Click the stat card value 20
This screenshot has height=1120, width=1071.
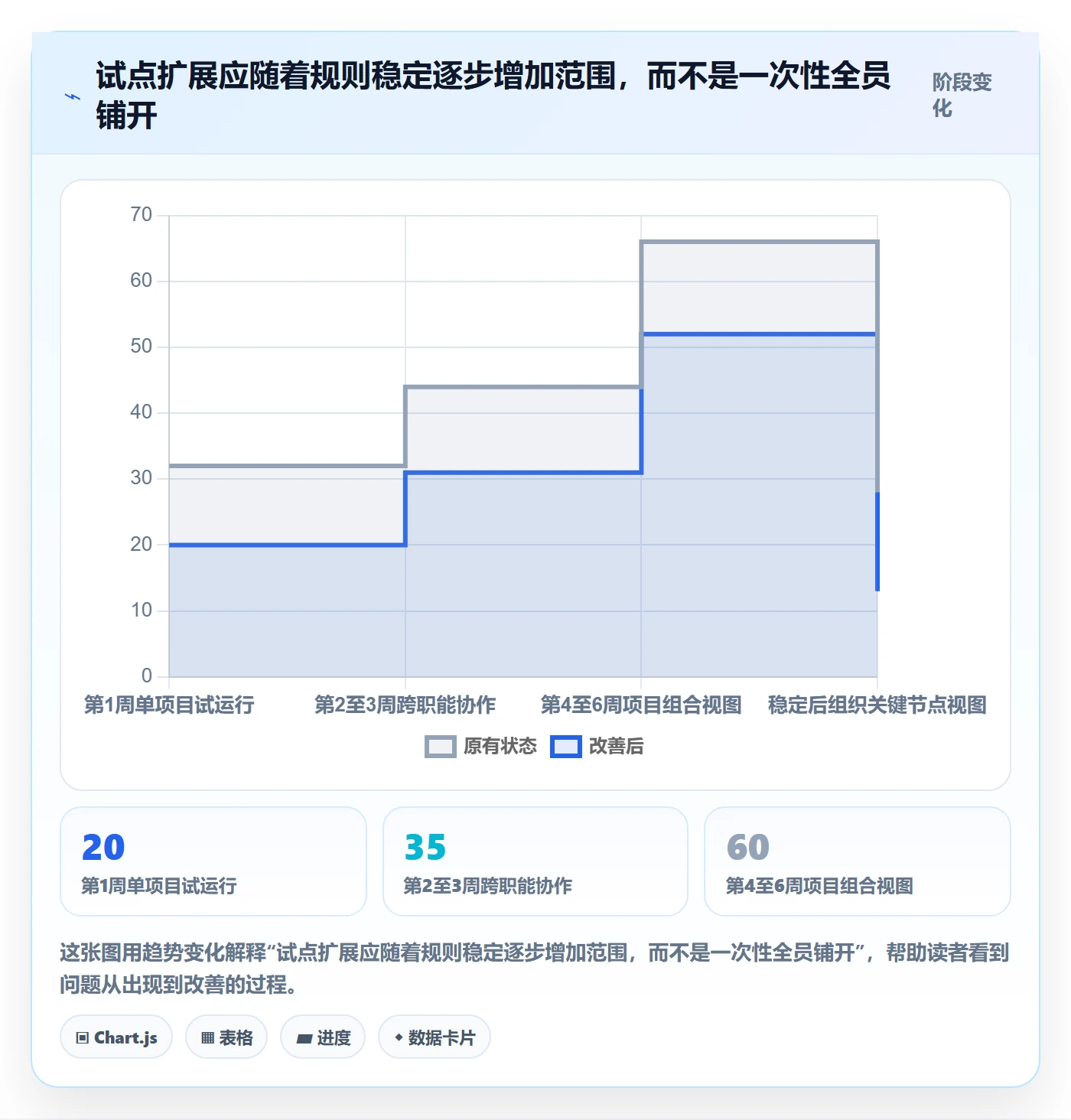103,847
